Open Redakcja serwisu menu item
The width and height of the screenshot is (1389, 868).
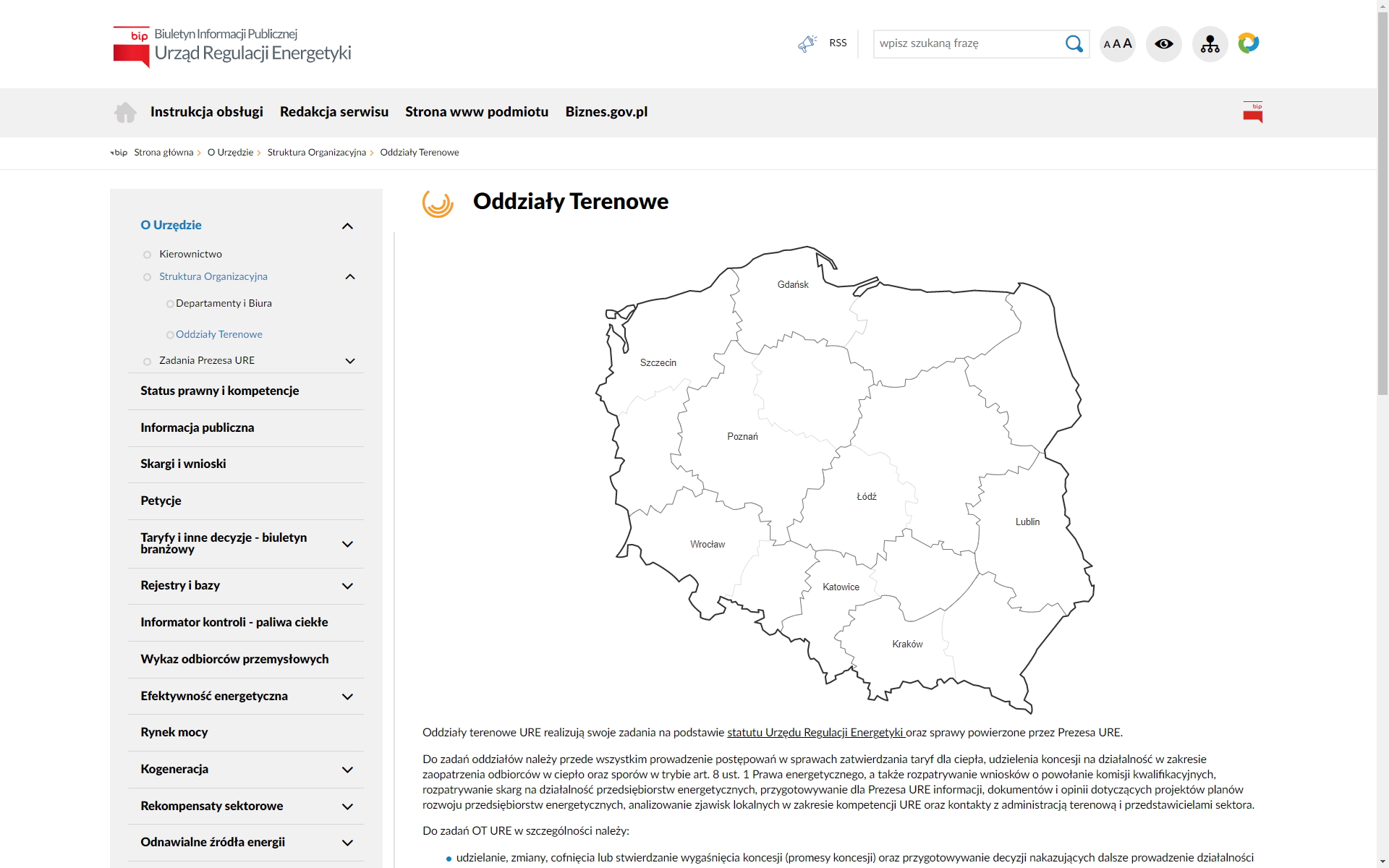click(x=334, y=112)
